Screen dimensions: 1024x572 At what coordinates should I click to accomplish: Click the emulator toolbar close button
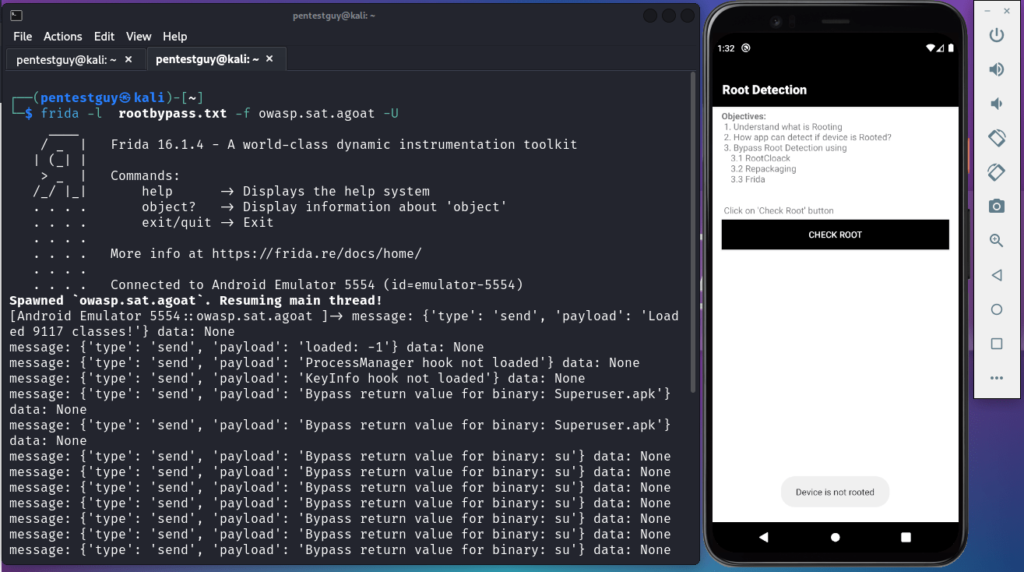pyautogui.click(x=1006, y=11)
